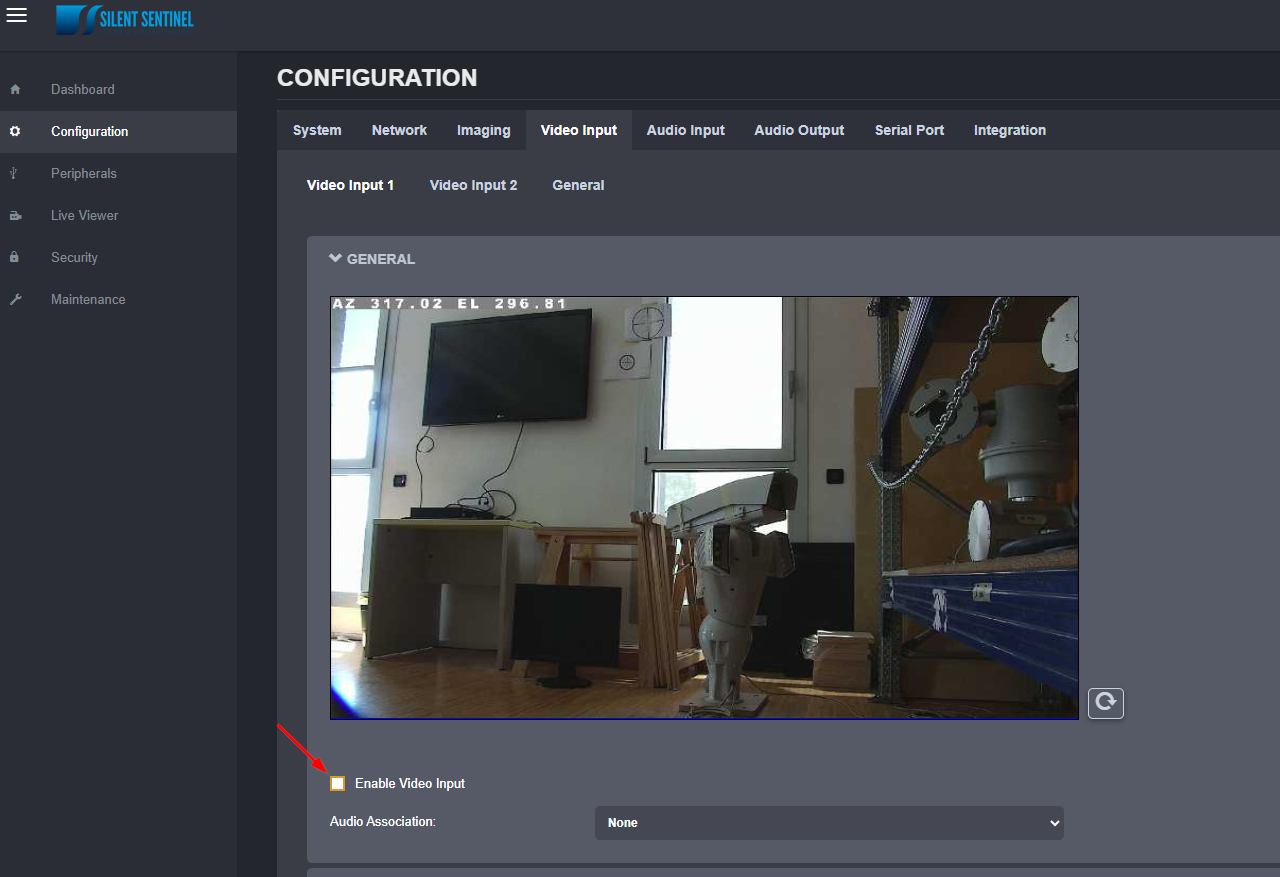This screenshot has width=1280, height=877.
Task: Click the Silent Sentinel logo
Action: point(124,19)
